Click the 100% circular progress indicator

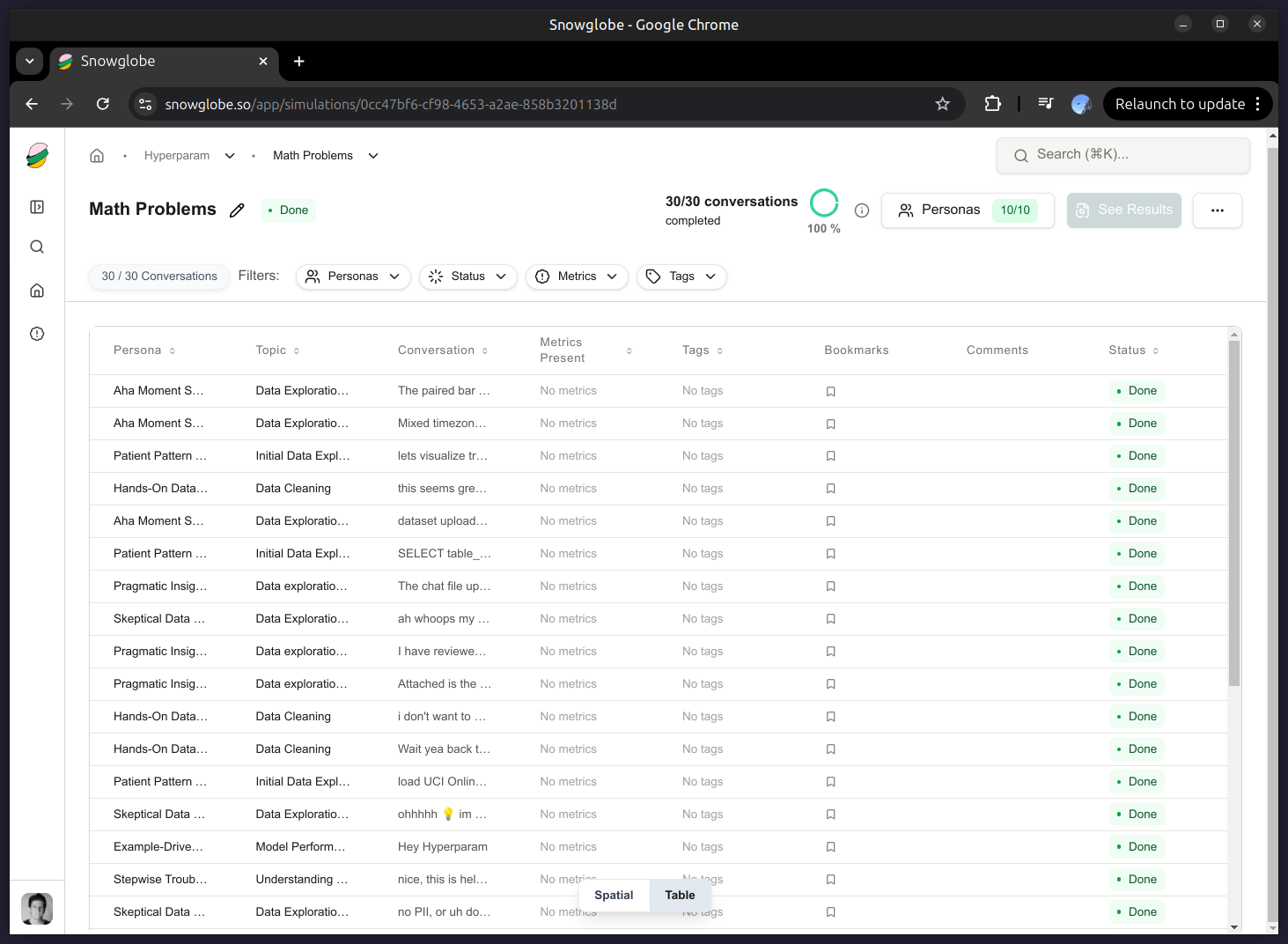coord(824,203)
